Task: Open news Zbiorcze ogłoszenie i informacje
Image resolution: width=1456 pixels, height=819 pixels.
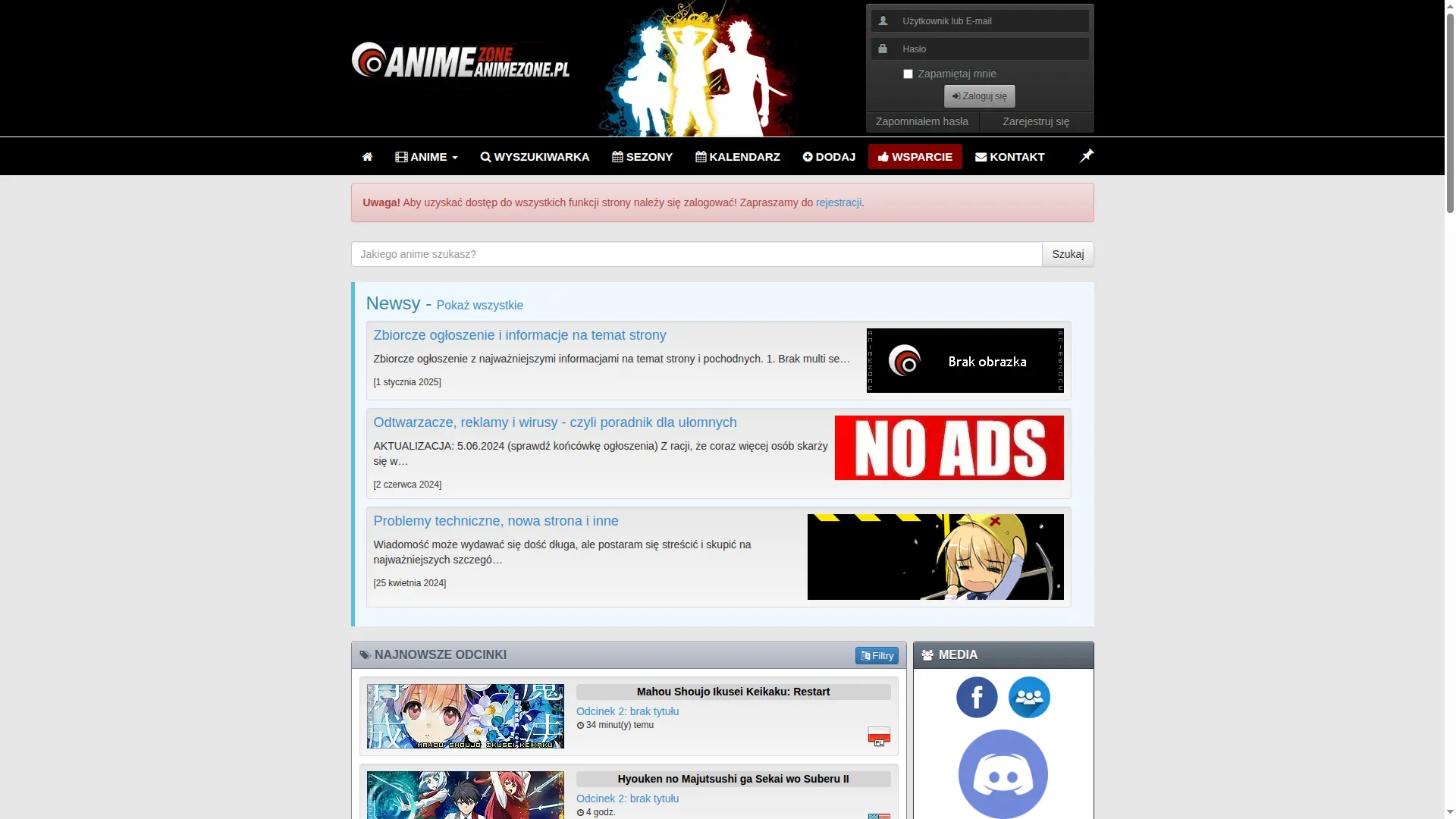Action: tap(520, 335)
